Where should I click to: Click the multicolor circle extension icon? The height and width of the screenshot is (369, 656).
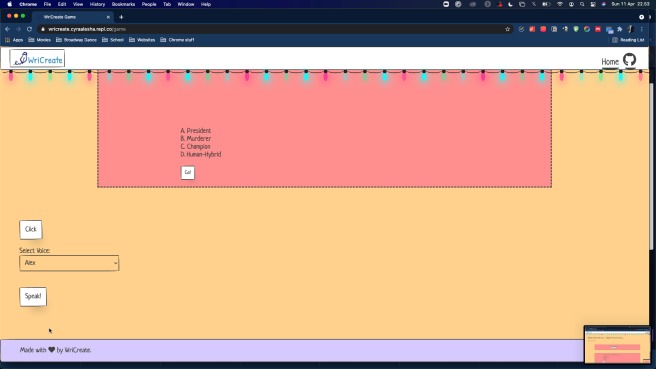(x=587, y=29)
